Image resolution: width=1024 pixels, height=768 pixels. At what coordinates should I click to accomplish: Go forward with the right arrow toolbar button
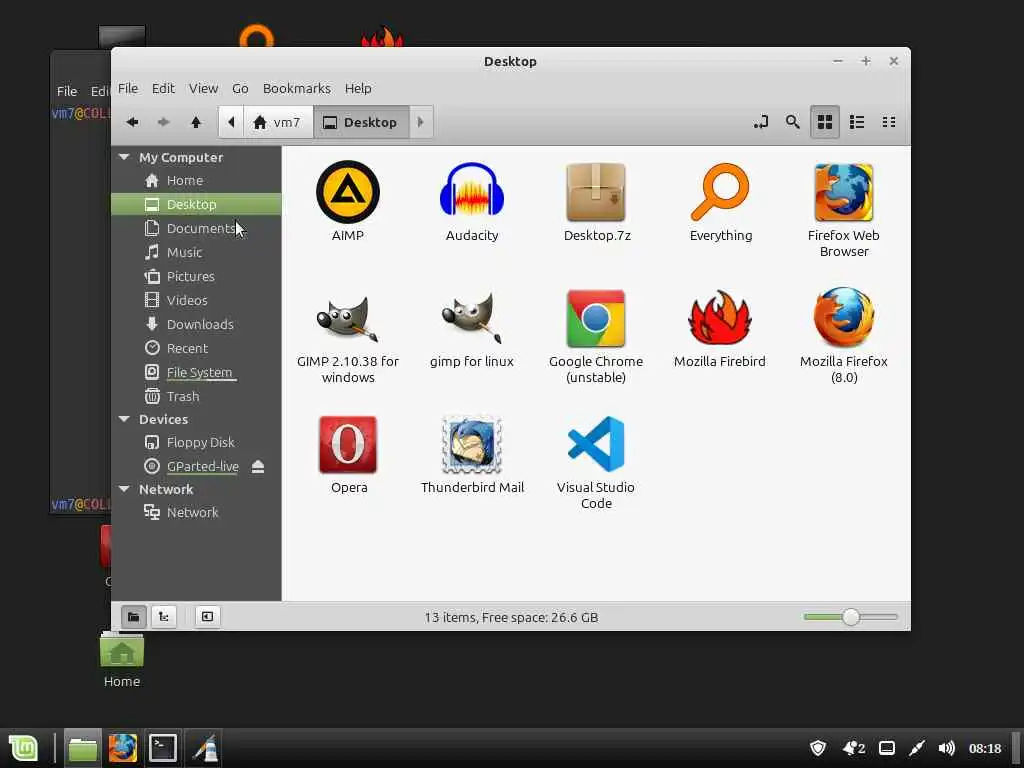click(x=164, y=122)
